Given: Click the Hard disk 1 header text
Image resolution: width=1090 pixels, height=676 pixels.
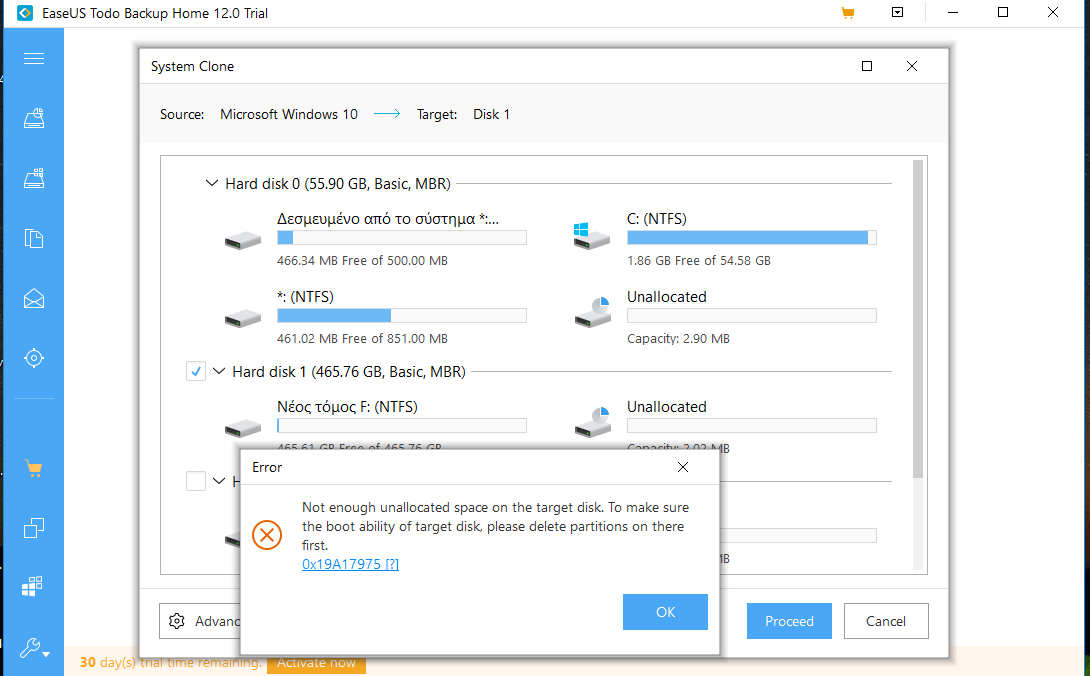Looking at the screenshot, I should pyautogui.click(x=349, y=371).
